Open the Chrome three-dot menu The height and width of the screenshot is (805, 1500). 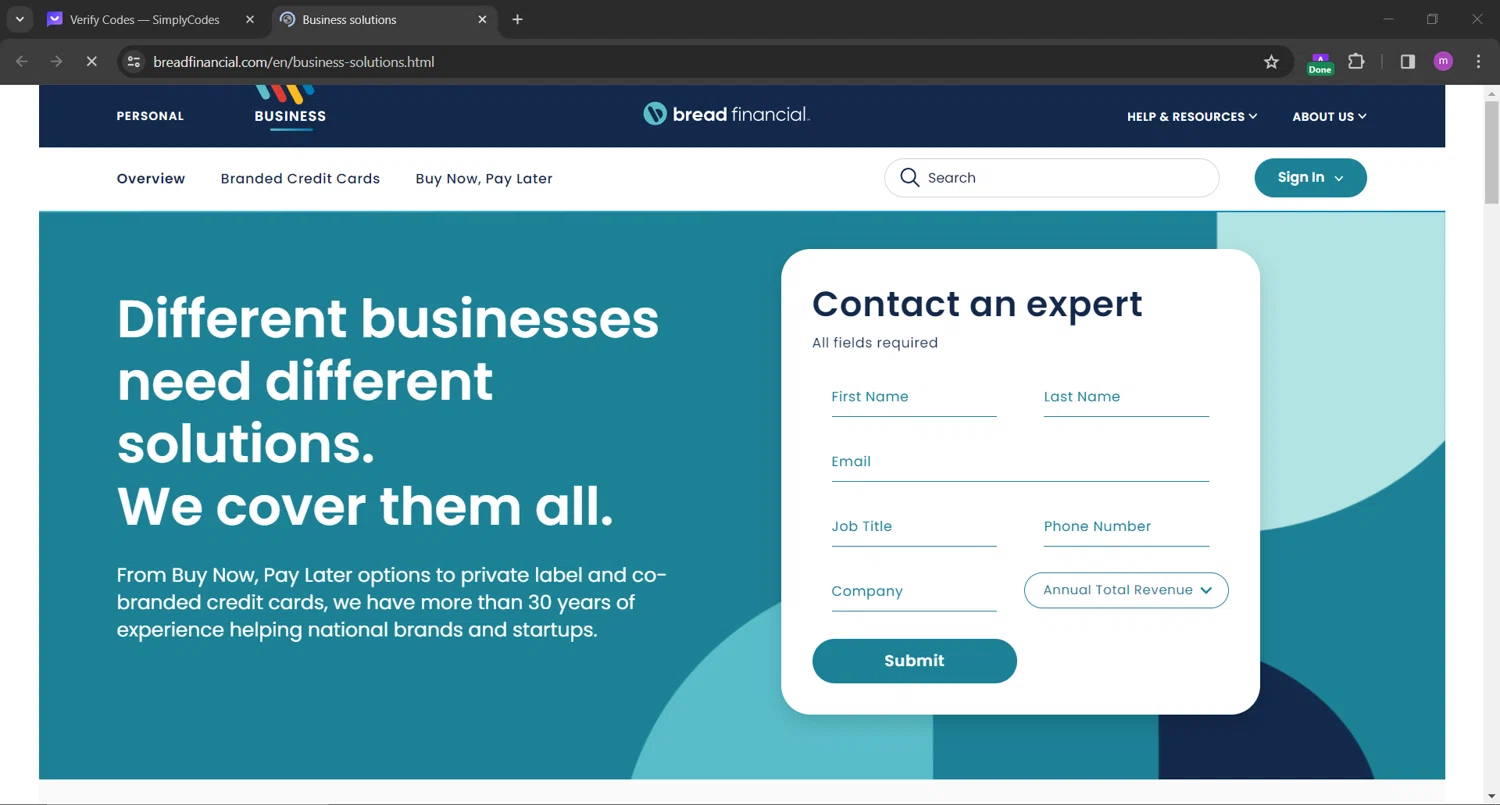click(x=1478, y=62)
